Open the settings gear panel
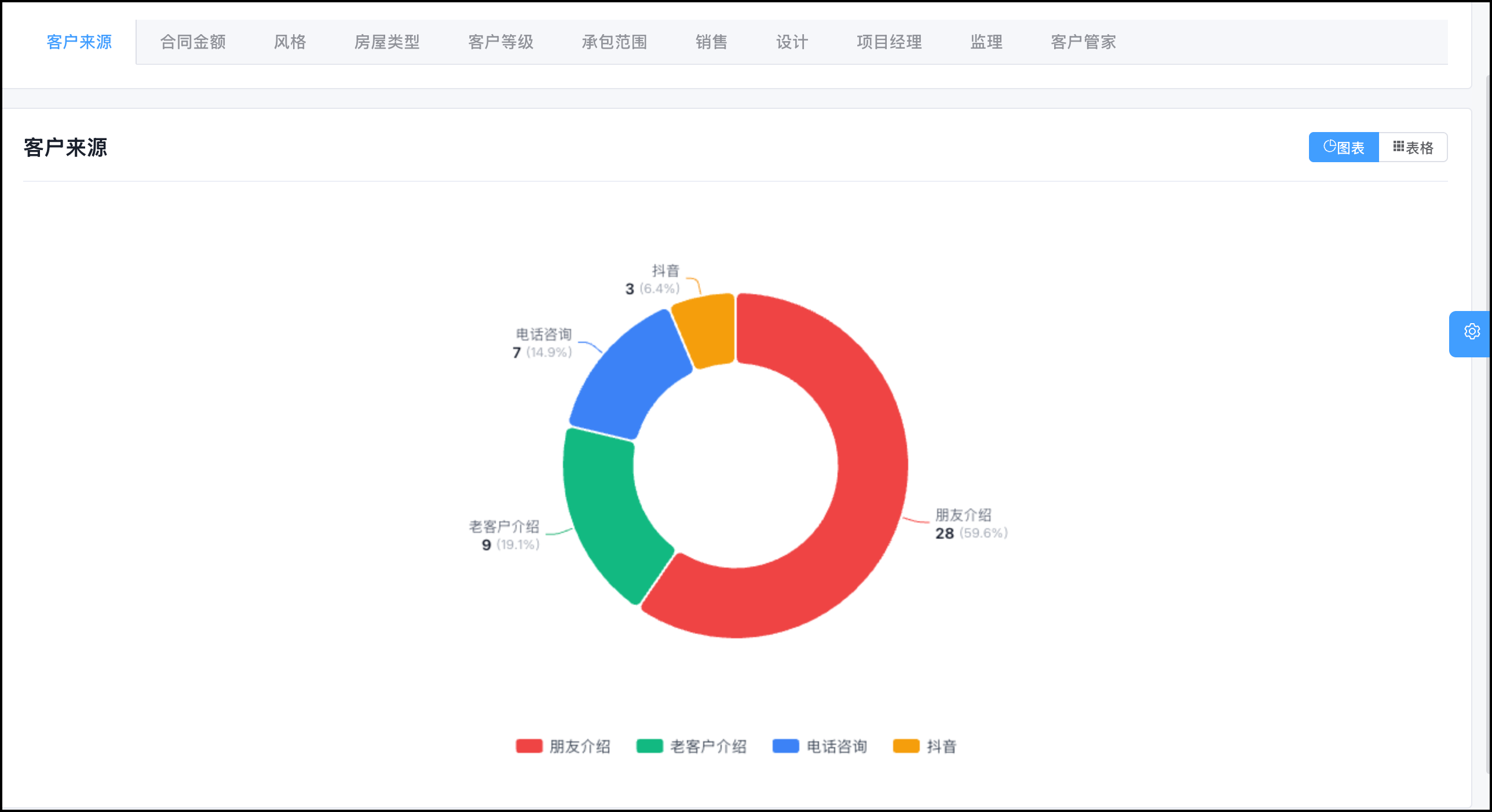The height and width of the screenshot is (812, 1492). pos(1471,332)
